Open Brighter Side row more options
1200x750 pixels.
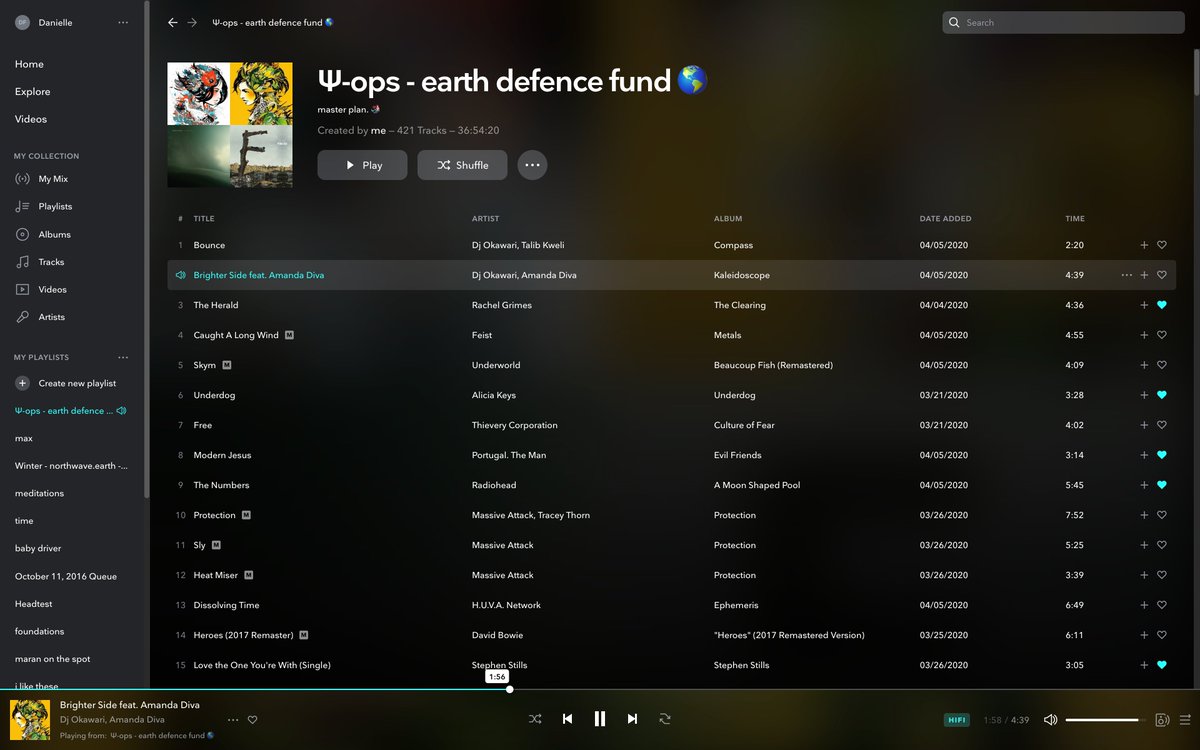click(x=1127, y=275)
